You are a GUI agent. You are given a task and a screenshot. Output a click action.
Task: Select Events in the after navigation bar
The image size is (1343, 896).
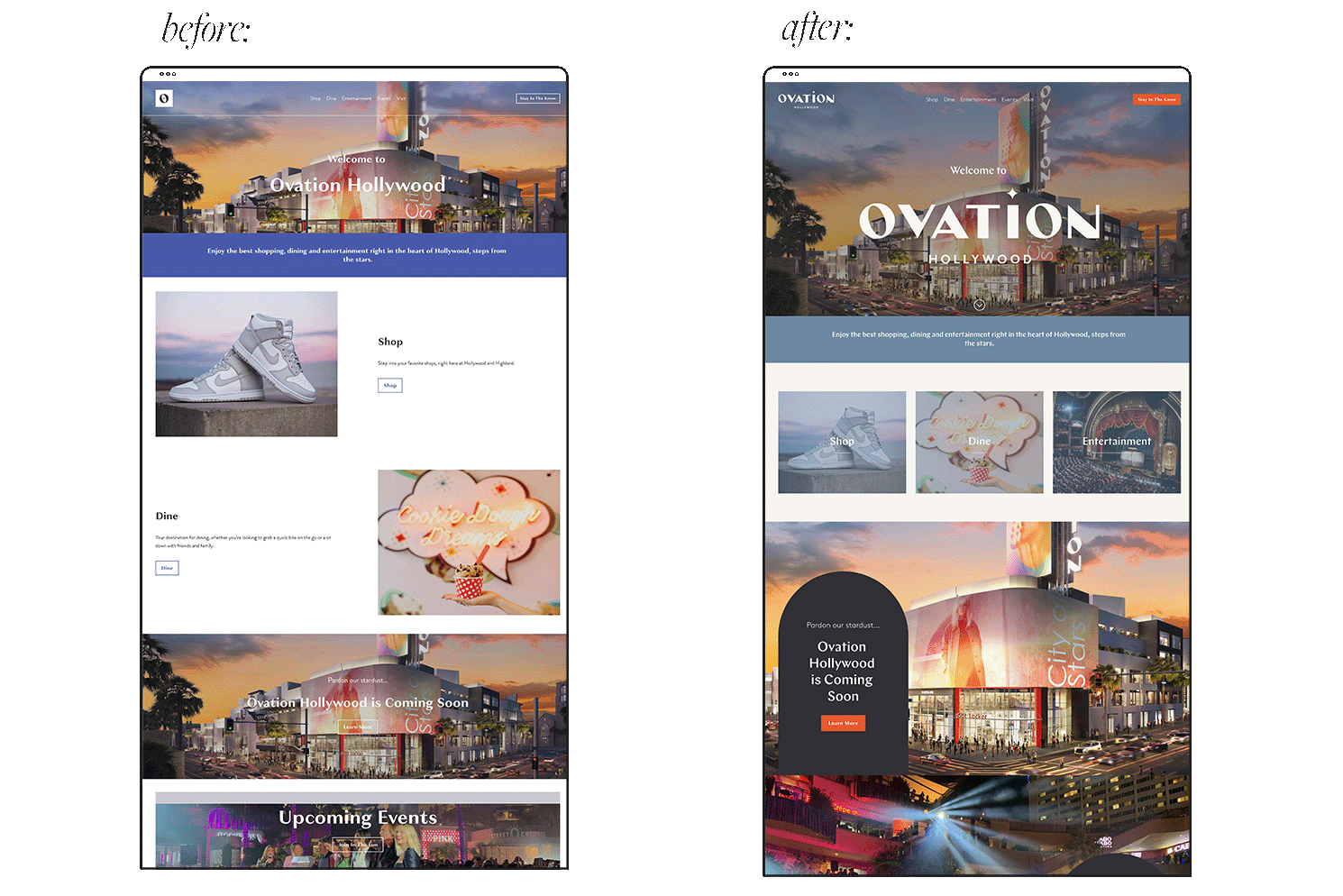click(1010, 99)
